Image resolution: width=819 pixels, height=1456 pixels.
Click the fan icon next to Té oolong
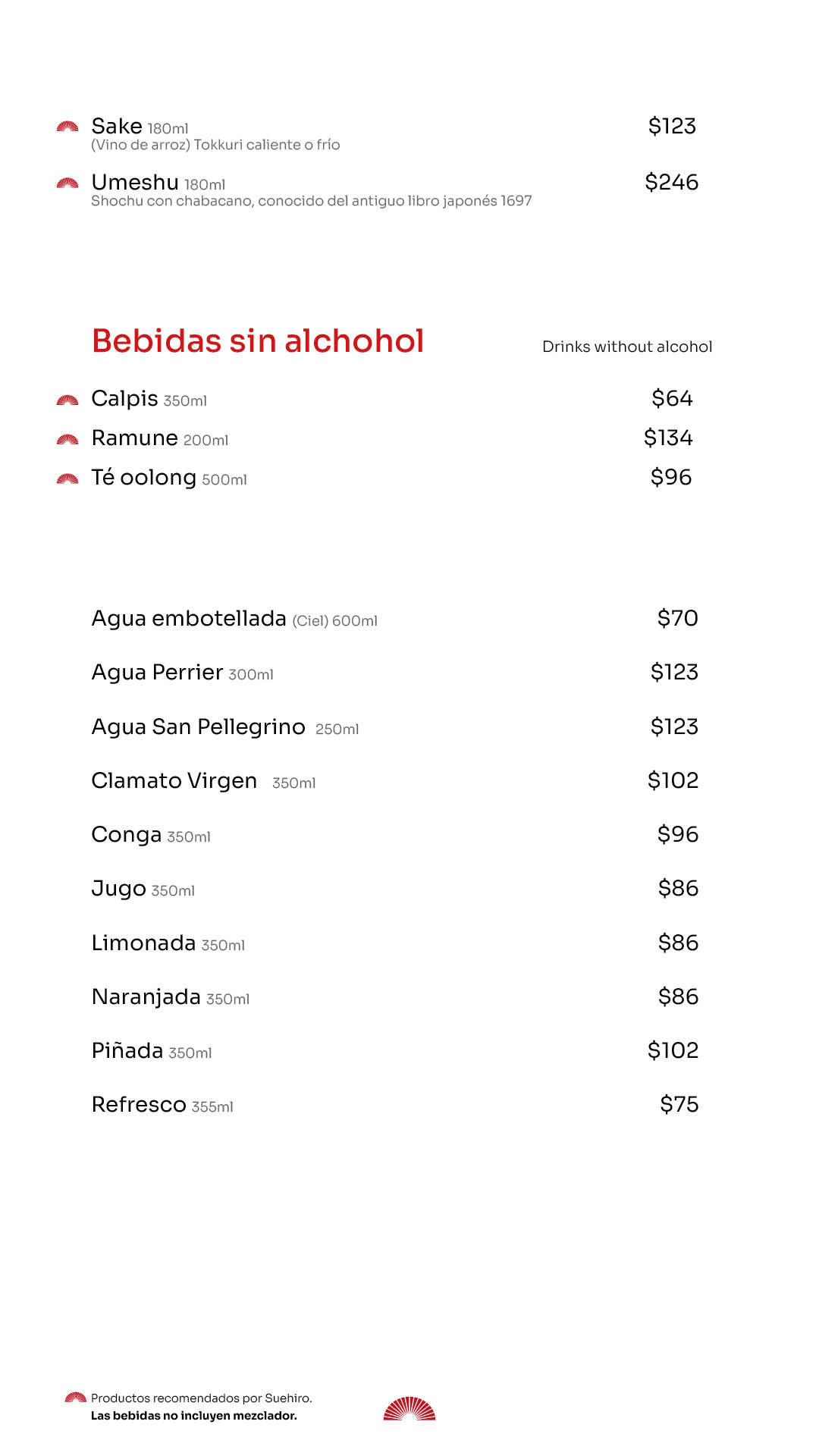click(67, 479)
